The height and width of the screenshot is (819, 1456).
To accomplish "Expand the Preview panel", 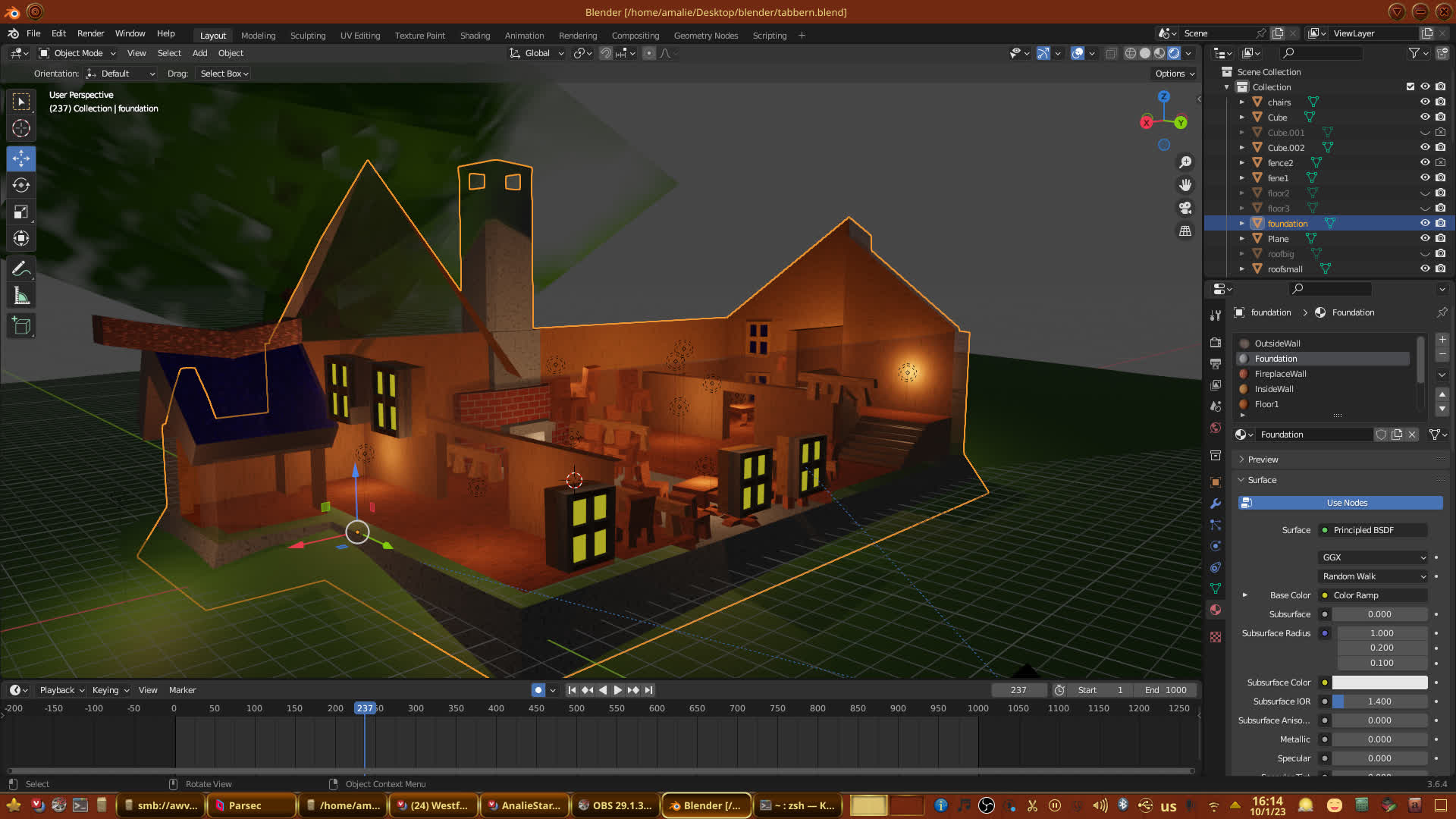I will 1263,460.
